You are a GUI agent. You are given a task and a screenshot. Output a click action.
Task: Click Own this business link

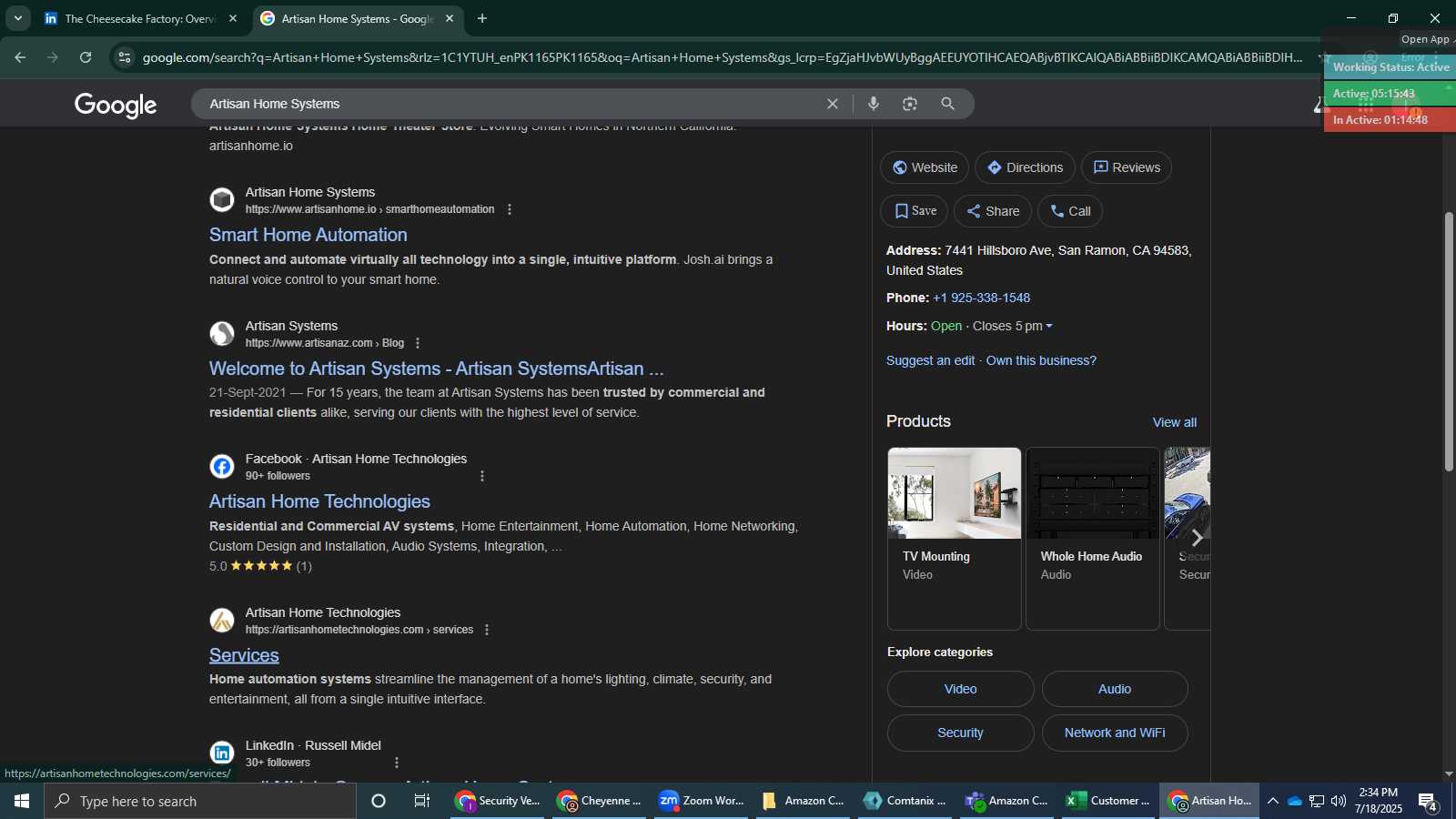tap(1041, 360)
